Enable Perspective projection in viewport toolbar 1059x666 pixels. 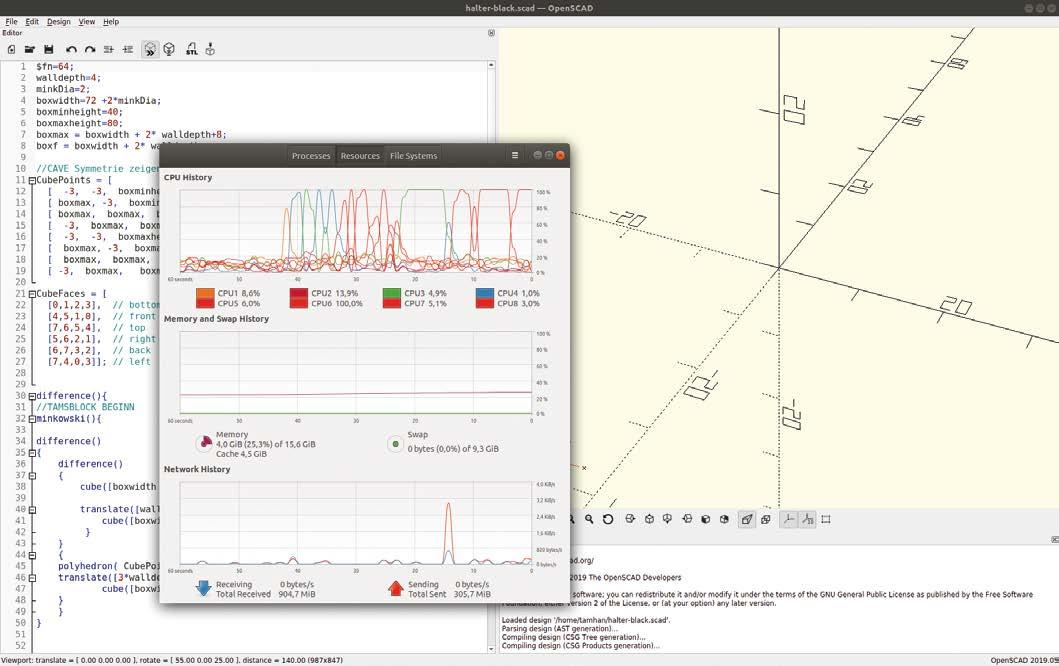pos(746,519)
